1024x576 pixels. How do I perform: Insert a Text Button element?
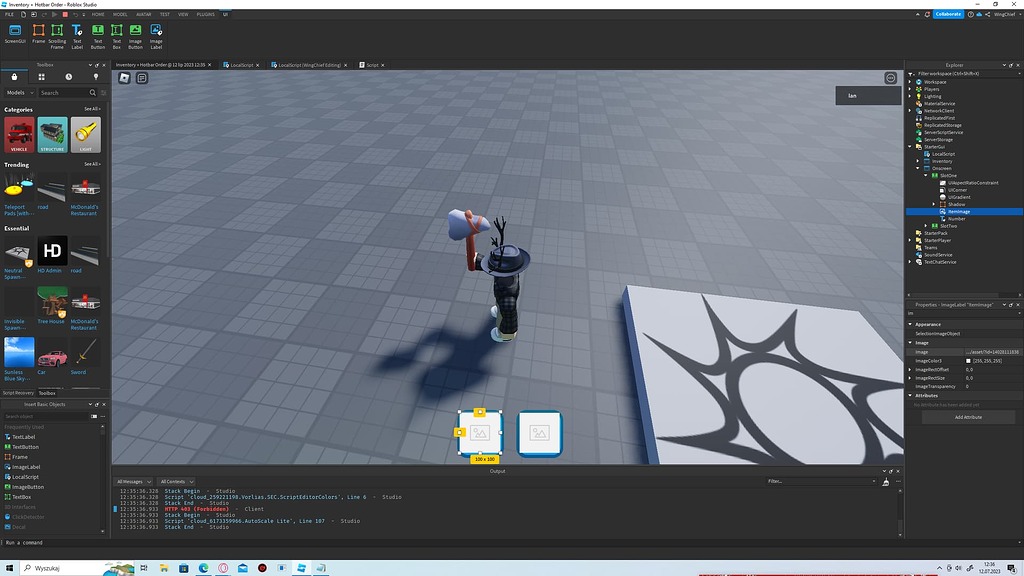coord(97,36)
